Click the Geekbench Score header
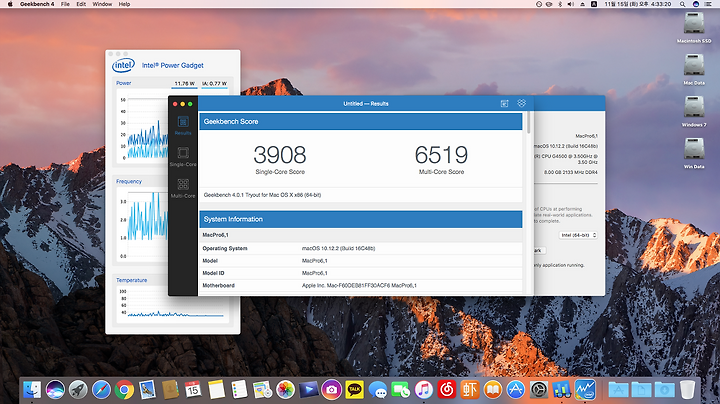720x404 pixels. click(361, 122)
